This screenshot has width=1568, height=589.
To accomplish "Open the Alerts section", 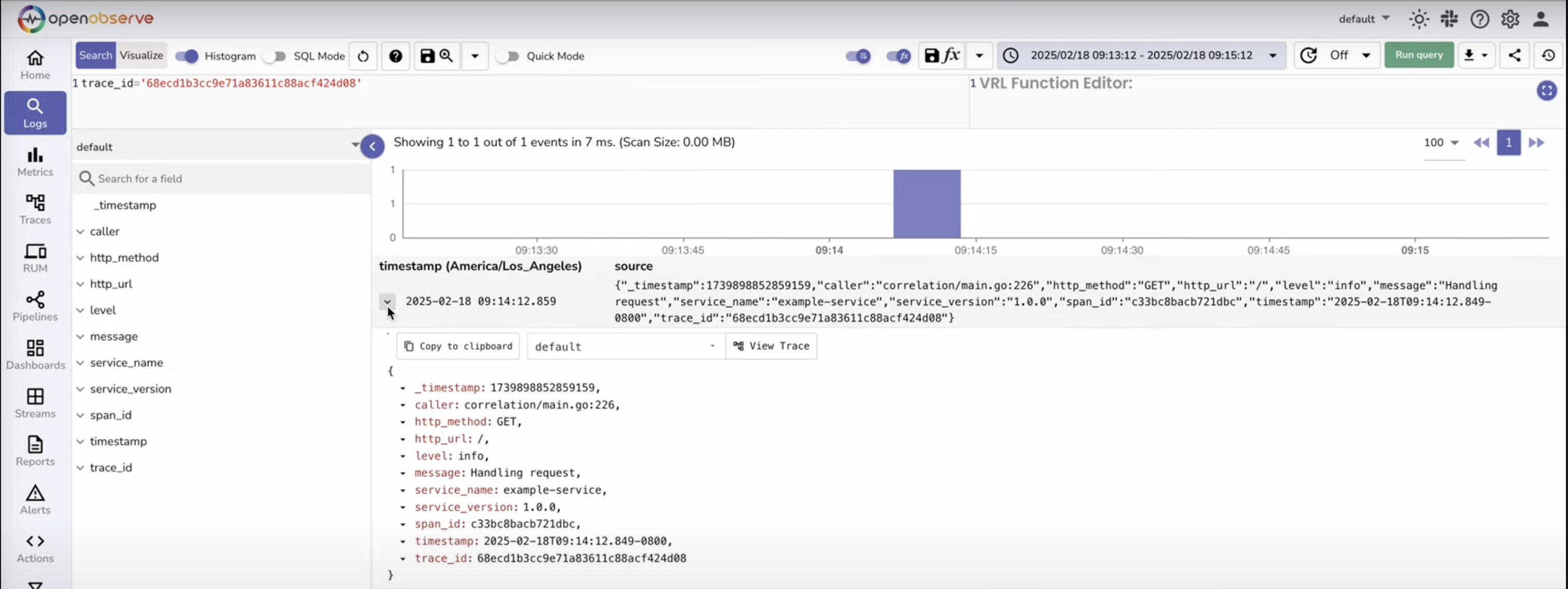I will [34, 499].
